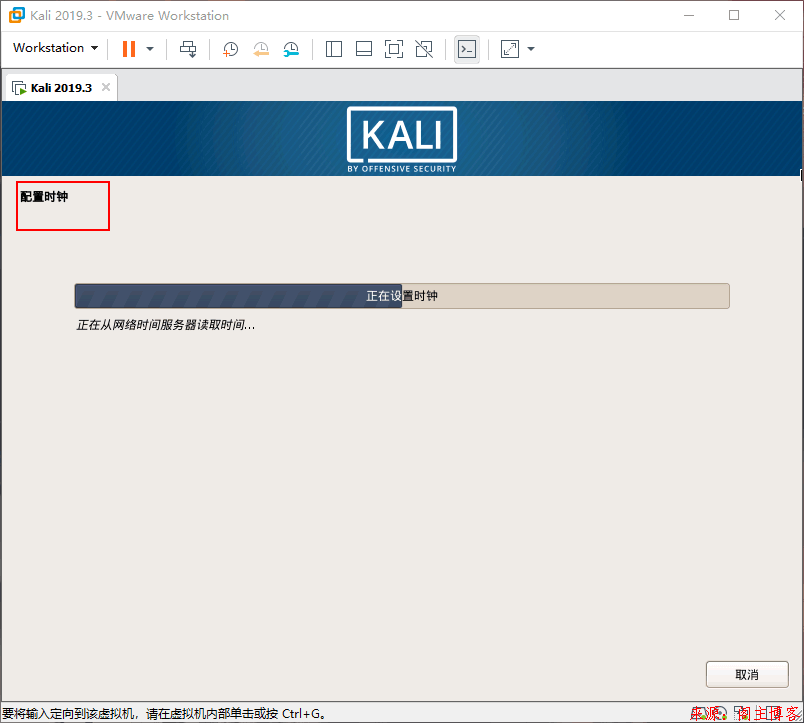Click the Kali by Offensive Security logo
This screenshot has width=804, height=723.
point(401,139)
